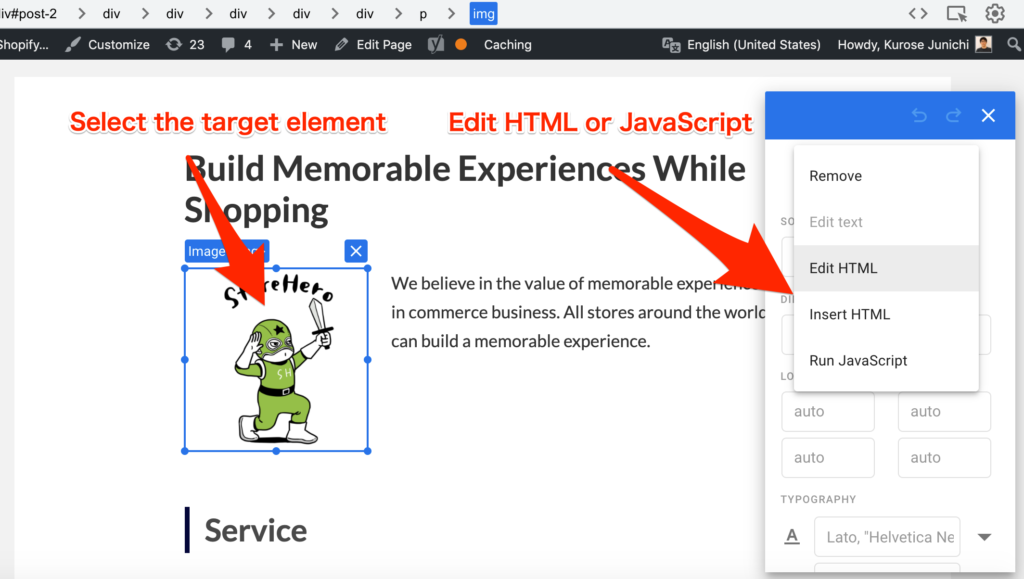Open the settings gear

995,14
